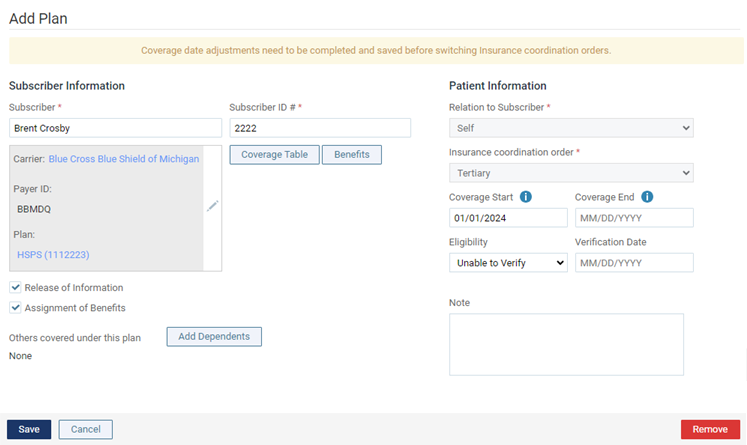Click the red Remove button
The width and height of the screenshot is (747, 445).
tap(710, 429)
